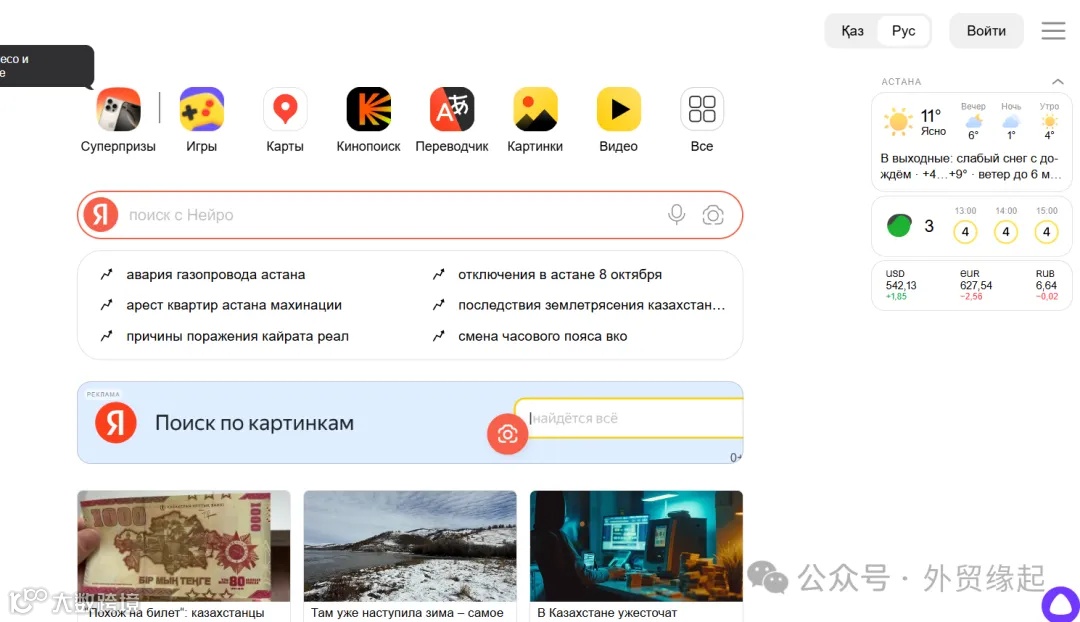Open the Суперпризы service icon

point(118,109)
